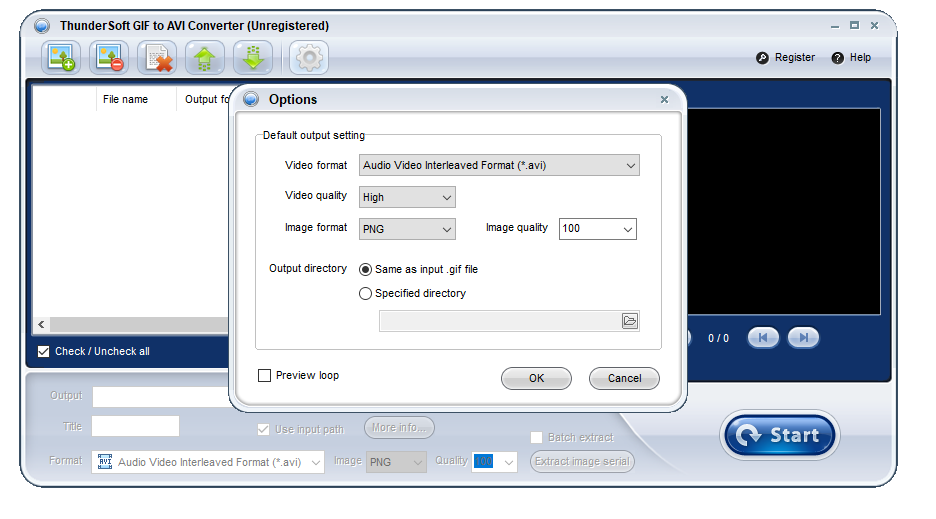Click Cancel in the Options dialog

coord(624,378)
